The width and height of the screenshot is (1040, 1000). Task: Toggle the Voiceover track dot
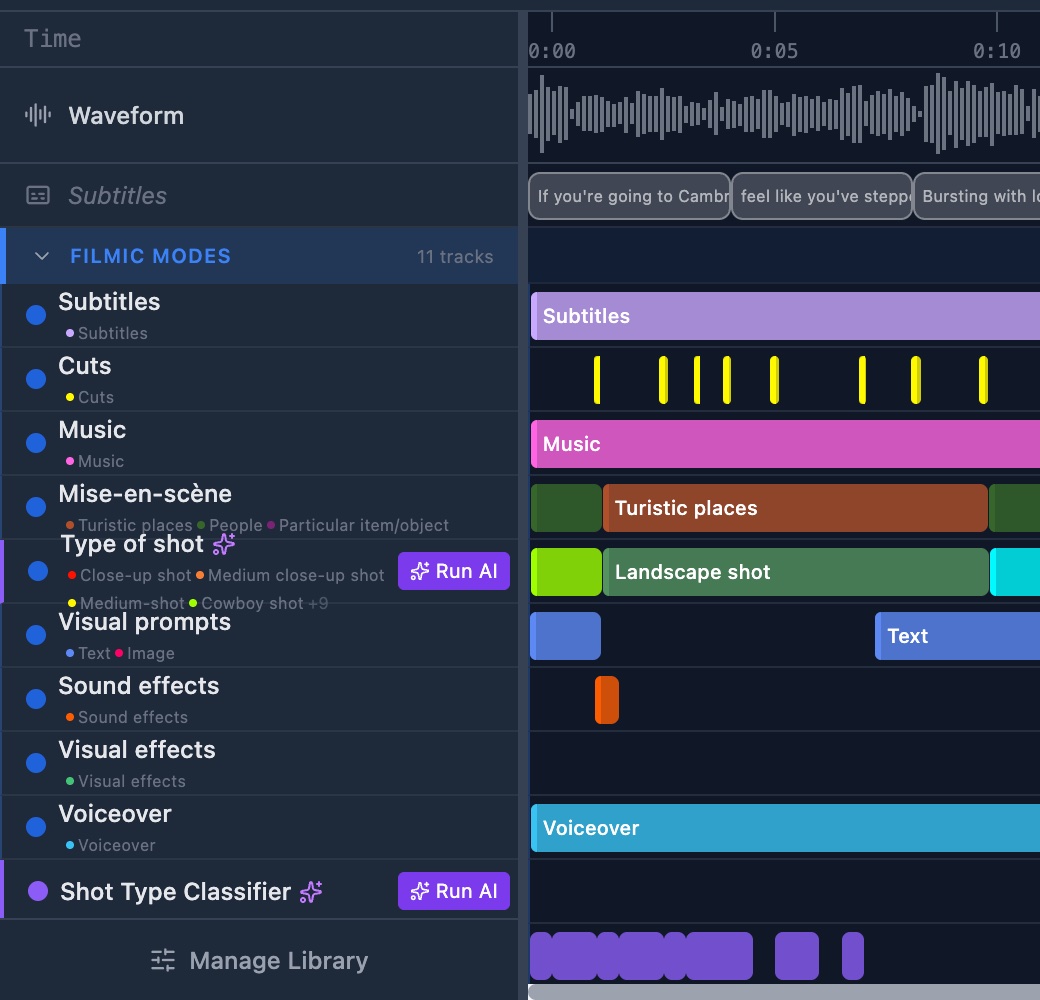[x=36, y=826]
